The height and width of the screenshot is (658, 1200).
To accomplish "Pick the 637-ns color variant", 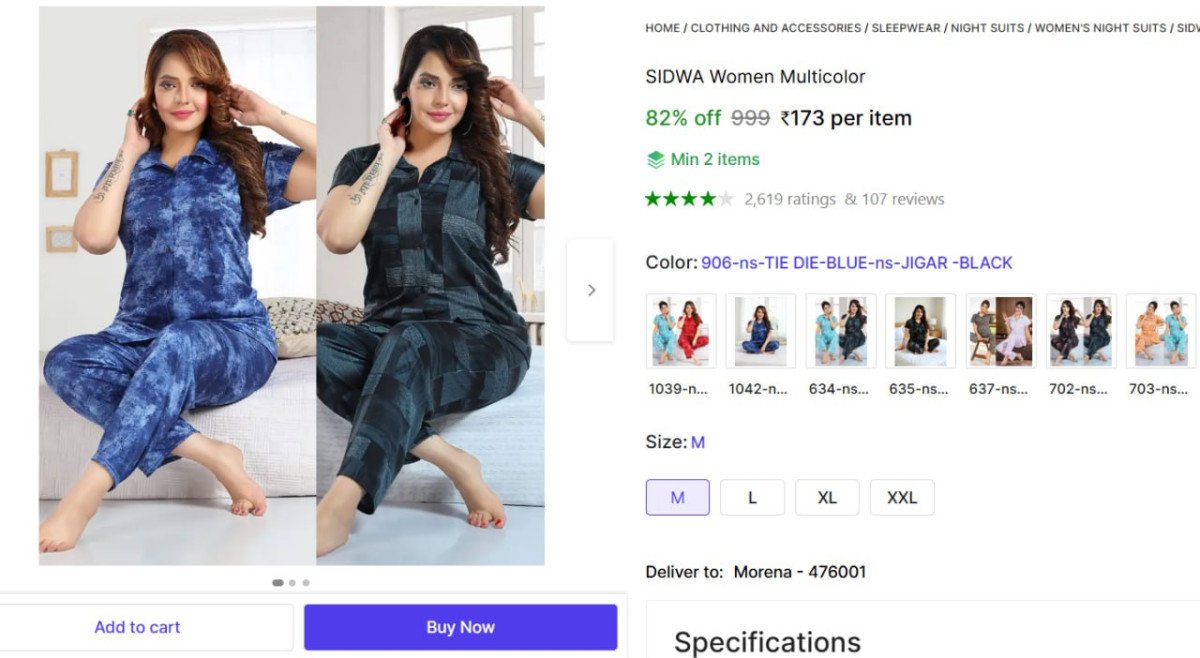I will point(1000,331).
